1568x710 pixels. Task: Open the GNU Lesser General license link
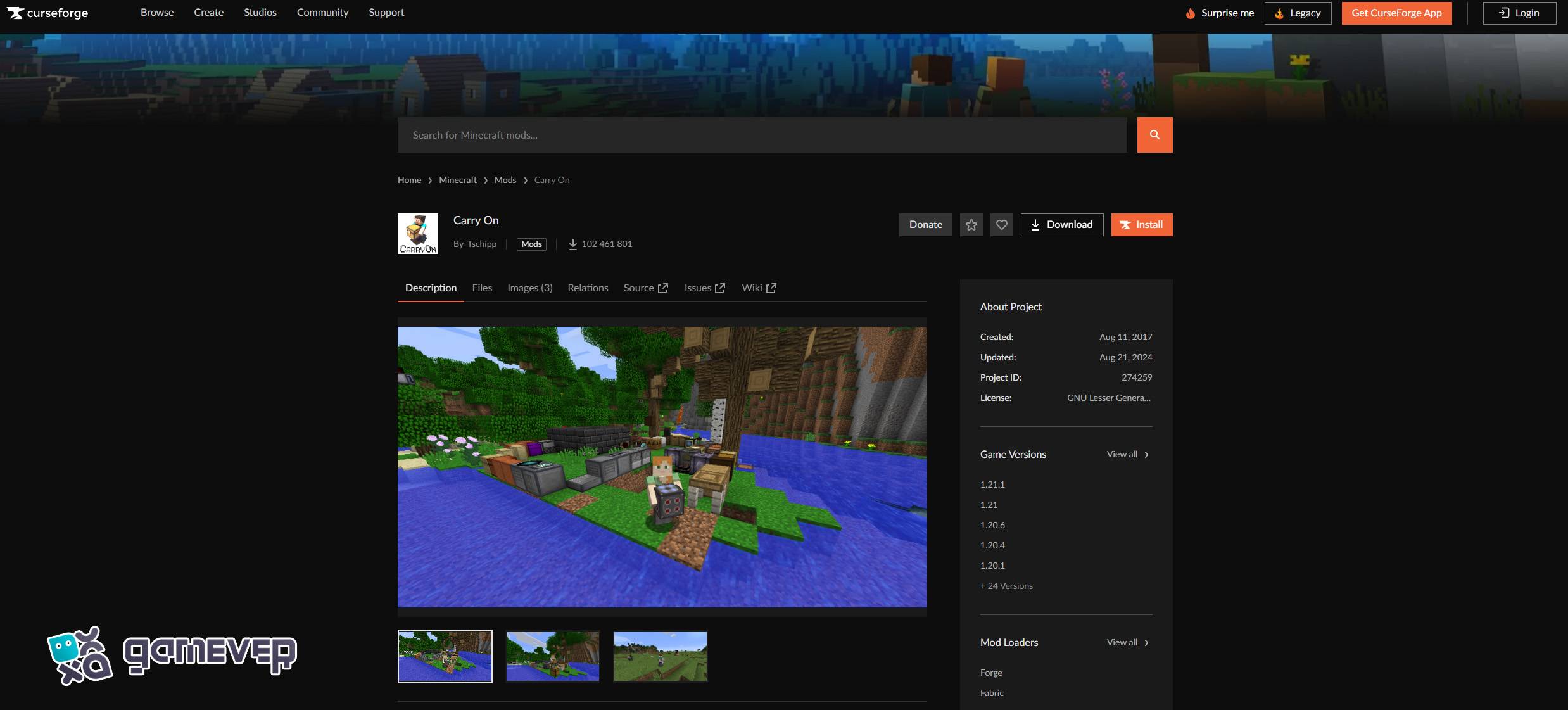[x=1108, y=398]
